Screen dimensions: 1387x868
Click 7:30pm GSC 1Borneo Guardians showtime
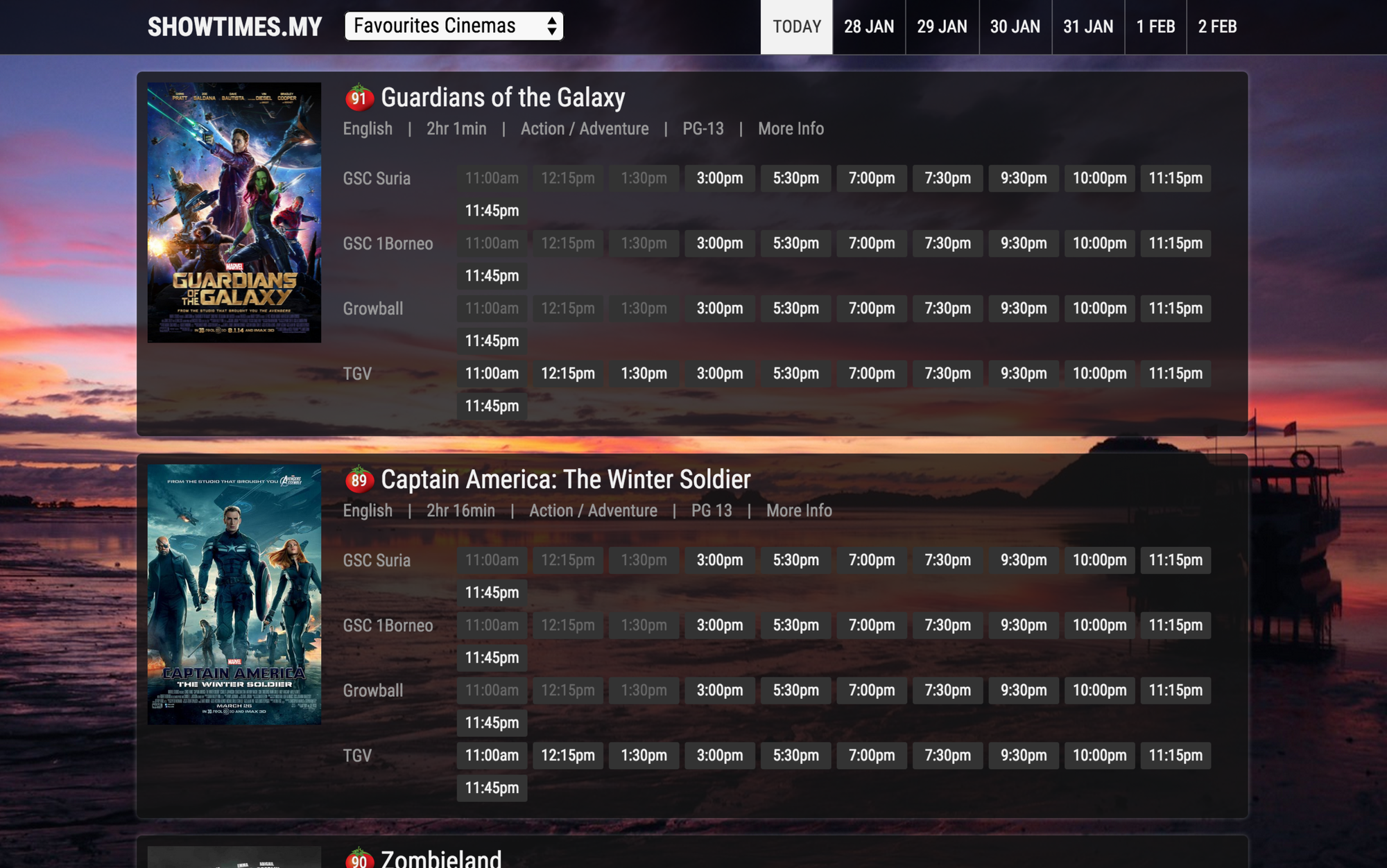(x=947, y=243)
